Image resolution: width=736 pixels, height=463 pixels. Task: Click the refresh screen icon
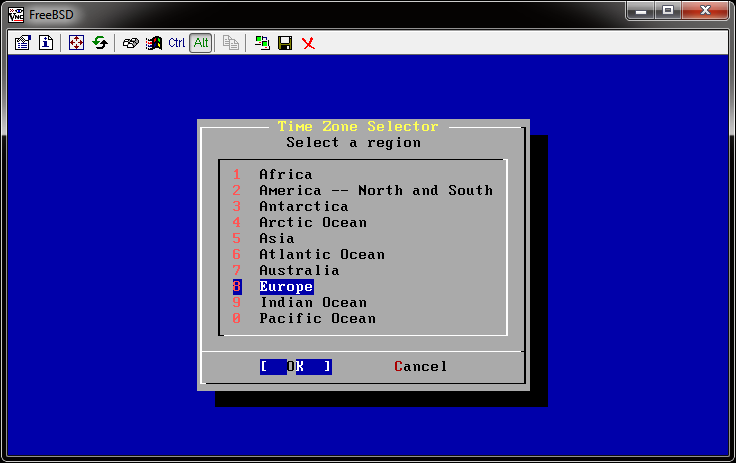click(100, 43)
